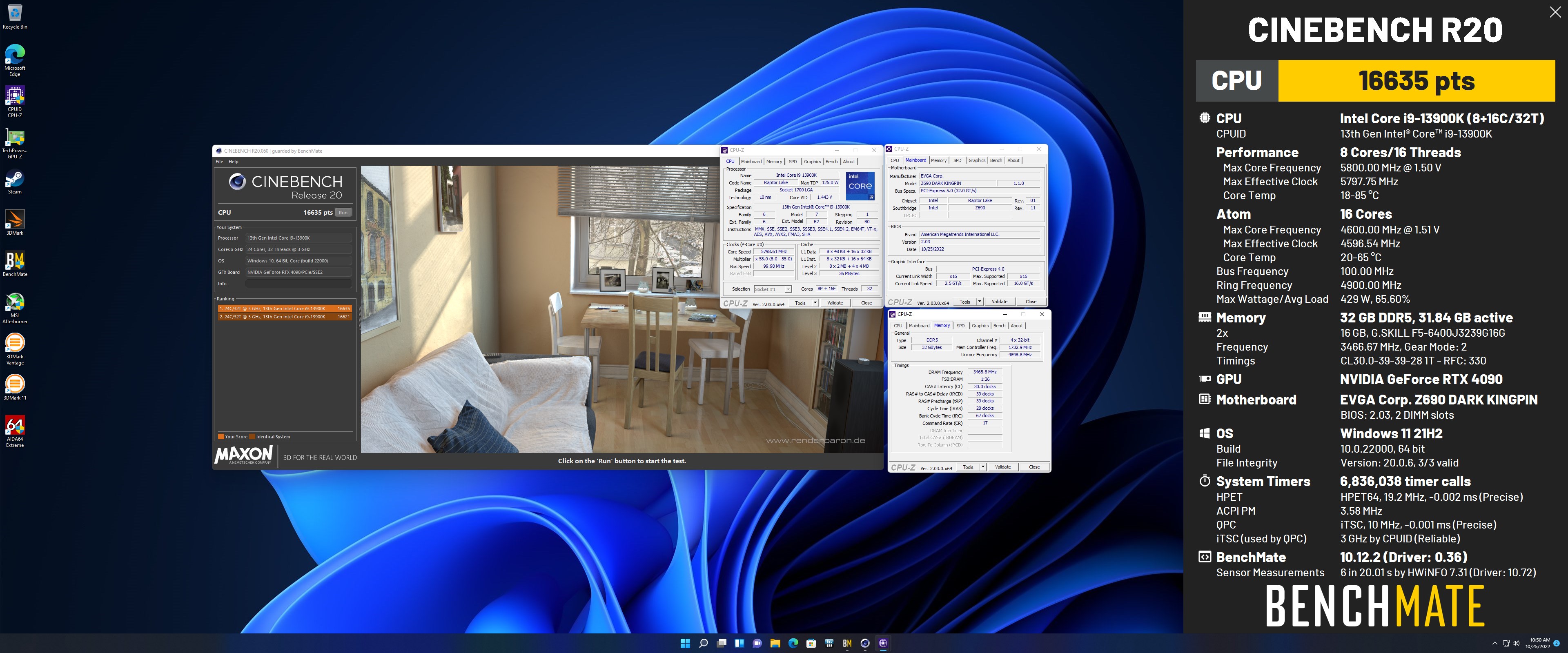Click the Cinebench taskbar icon

[865, 643]
